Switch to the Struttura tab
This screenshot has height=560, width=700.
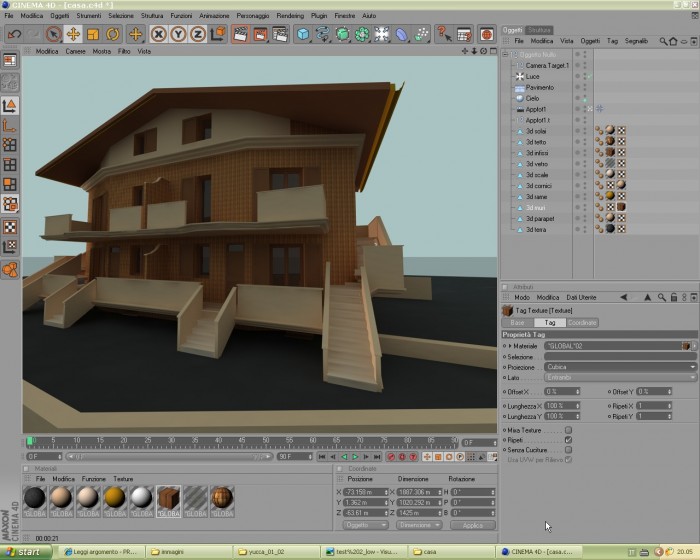(x=539, y=30)
